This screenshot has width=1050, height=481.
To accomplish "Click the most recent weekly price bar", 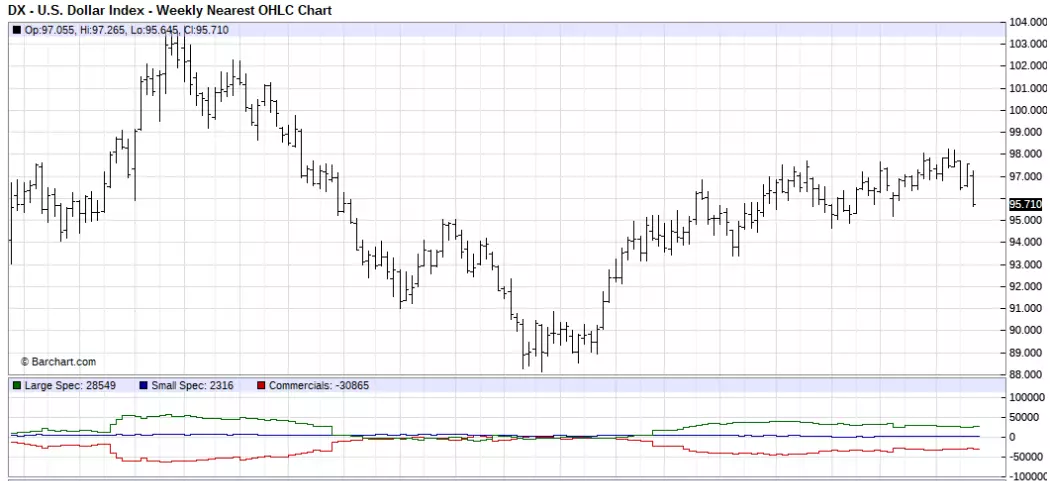I will [x=973, y=188].
